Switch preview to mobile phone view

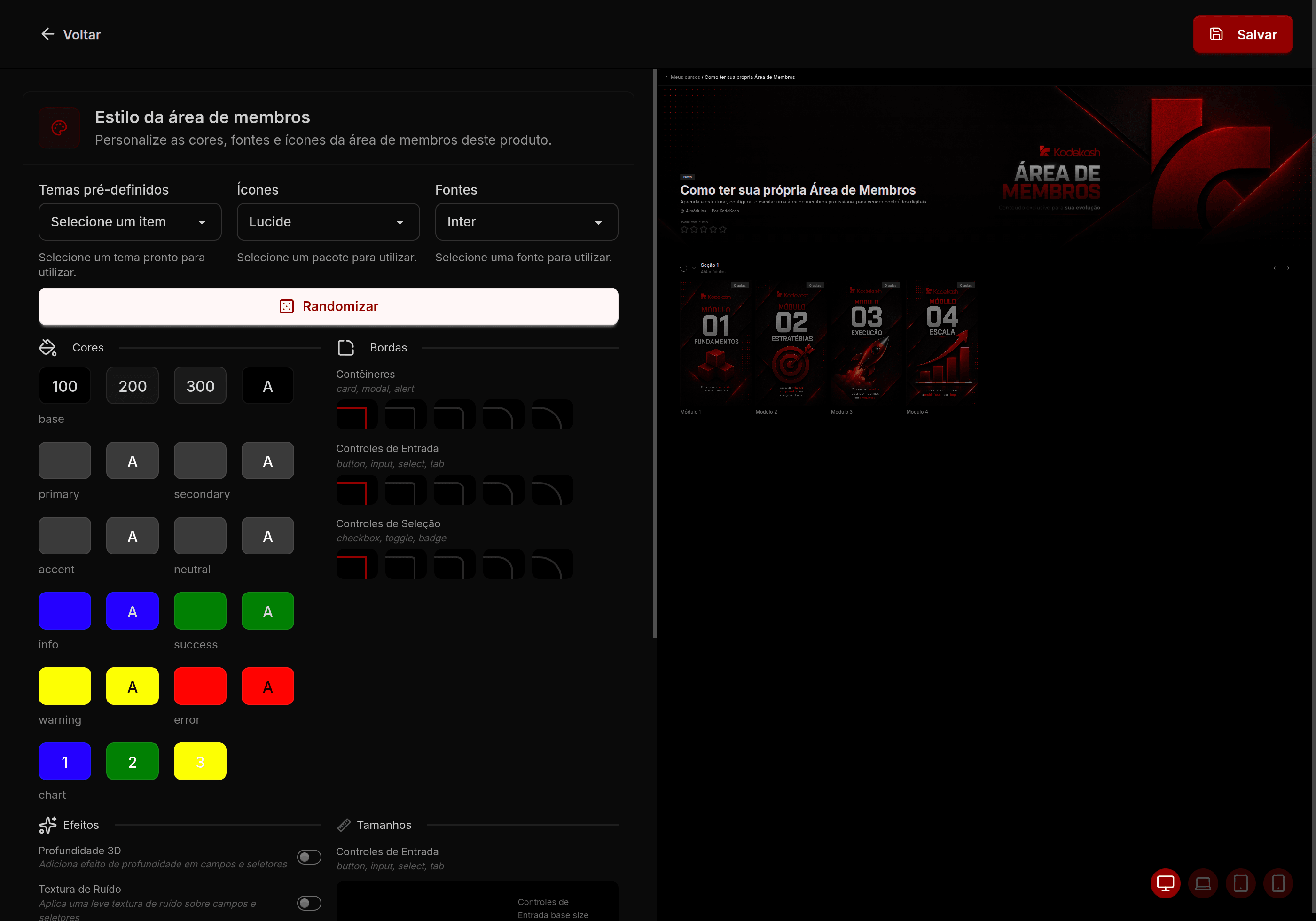coord(1278,884)
